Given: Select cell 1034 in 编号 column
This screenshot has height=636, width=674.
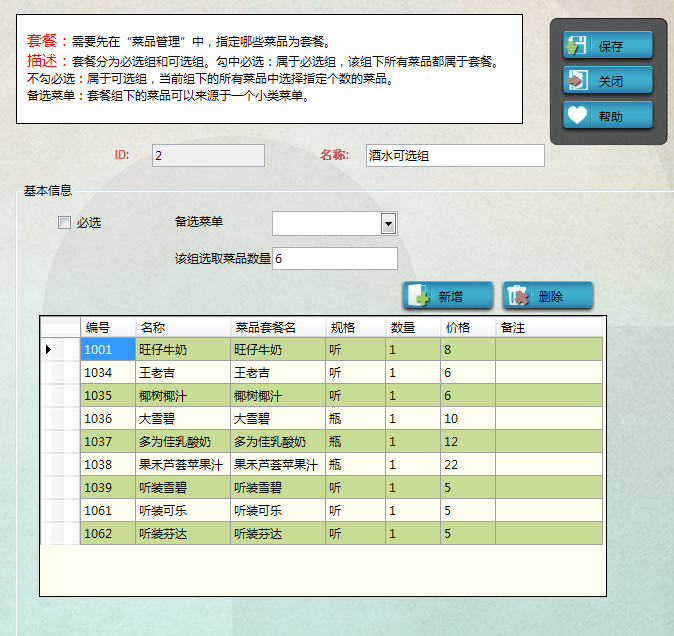Looking at the screenshot, I should 108,373.
